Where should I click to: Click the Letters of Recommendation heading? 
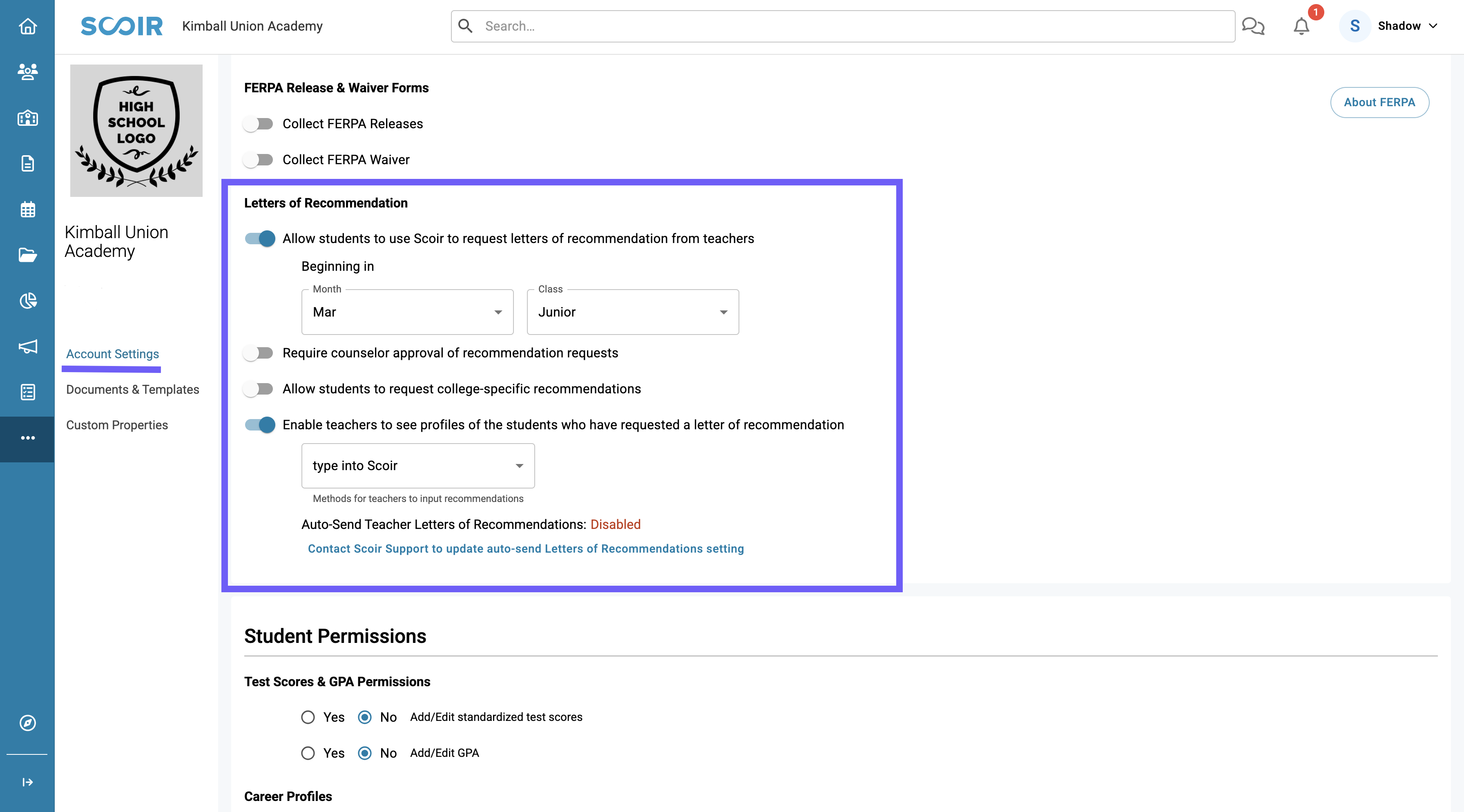point(326,203)
